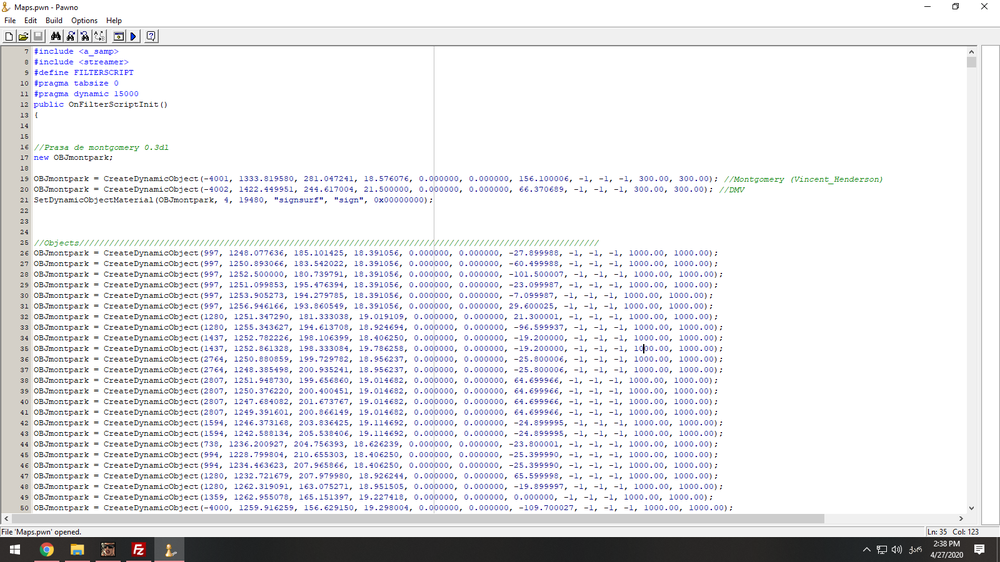Click the '//Prasa de montgomery 0.3dl' comment

click(x=101, y=147)
